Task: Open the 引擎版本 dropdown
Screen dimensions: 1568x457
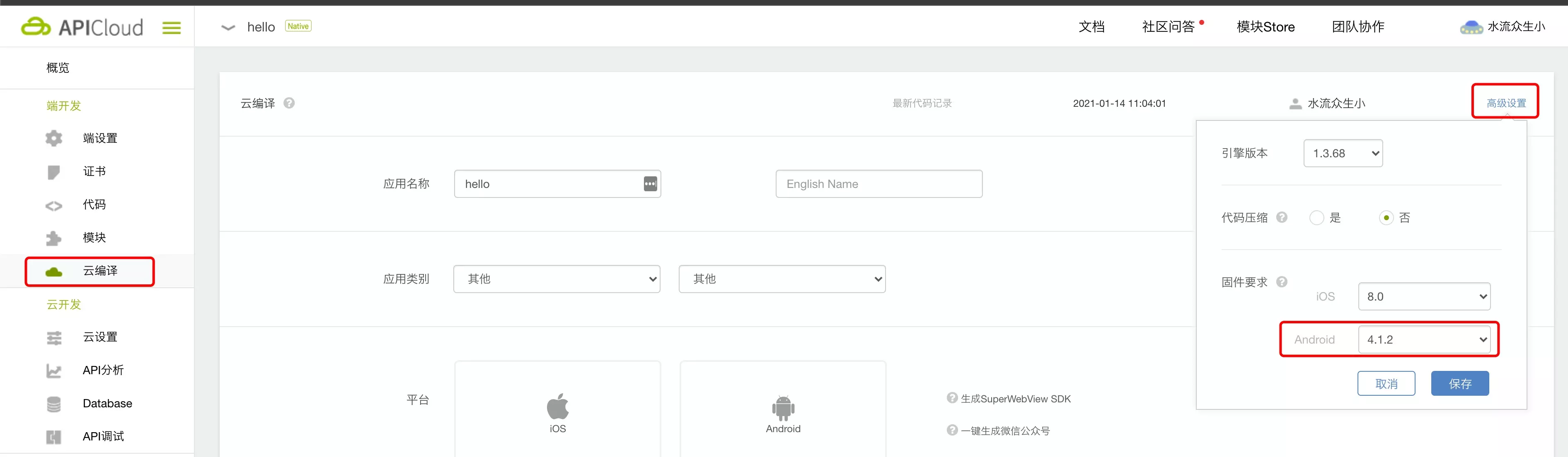Action: pos(1343,153)
